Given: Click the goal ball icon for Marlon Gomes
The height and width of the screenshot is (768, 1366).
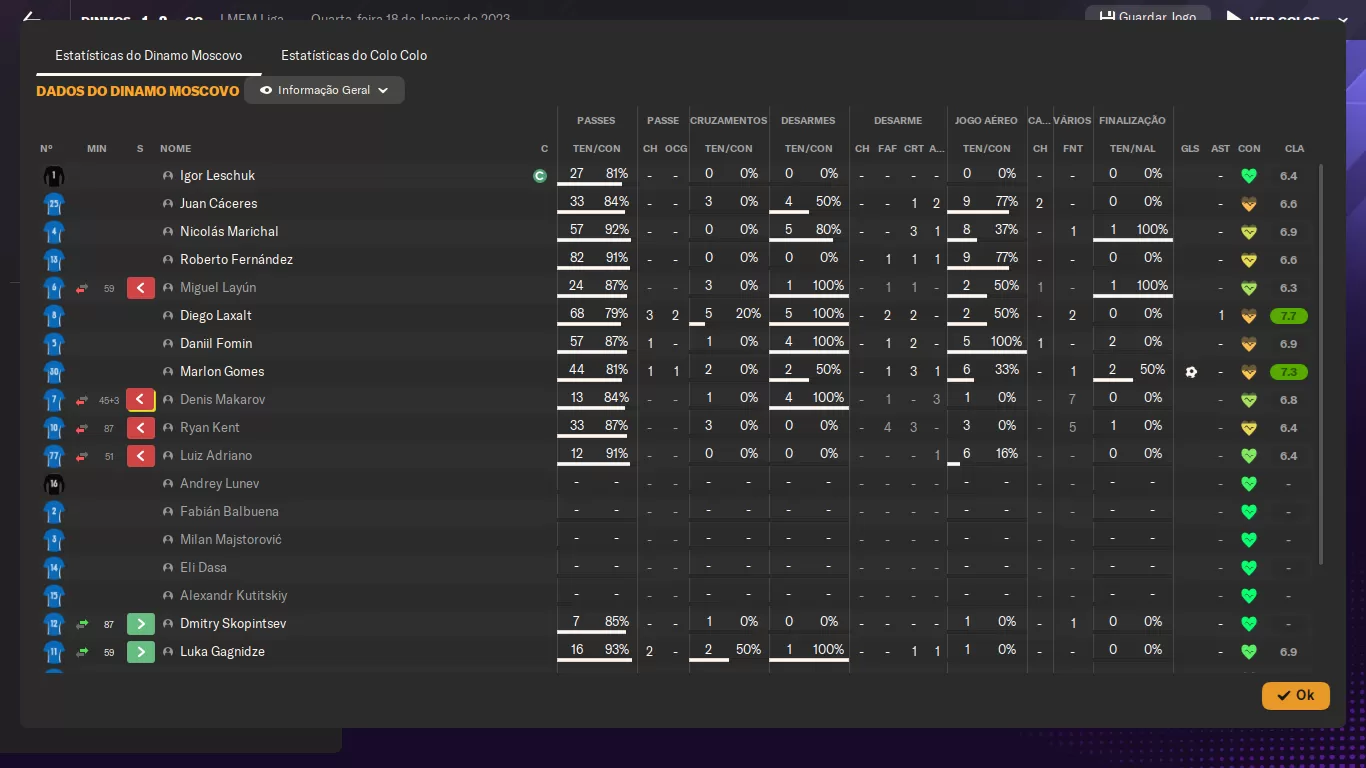Looking at the screenshot, I should (1191, 372).
